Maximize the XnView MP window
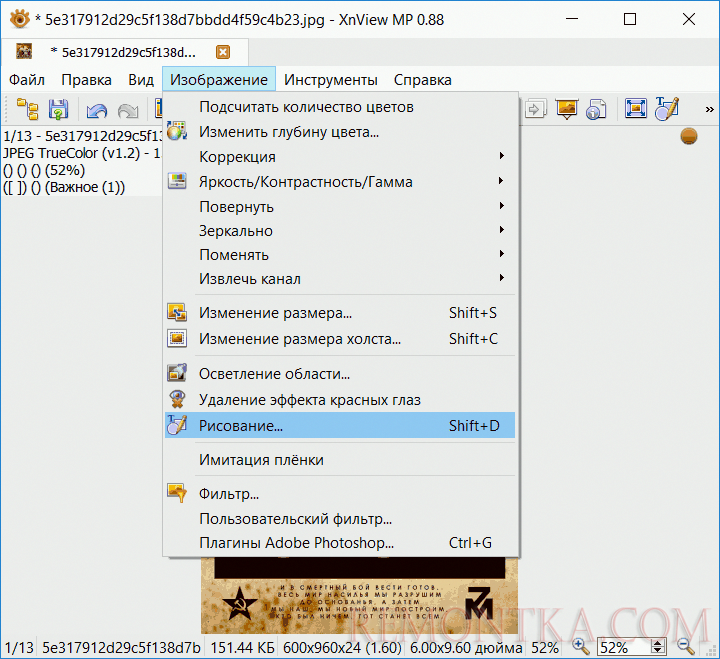The height and width of the screenshot is (659, 720). 630,19
